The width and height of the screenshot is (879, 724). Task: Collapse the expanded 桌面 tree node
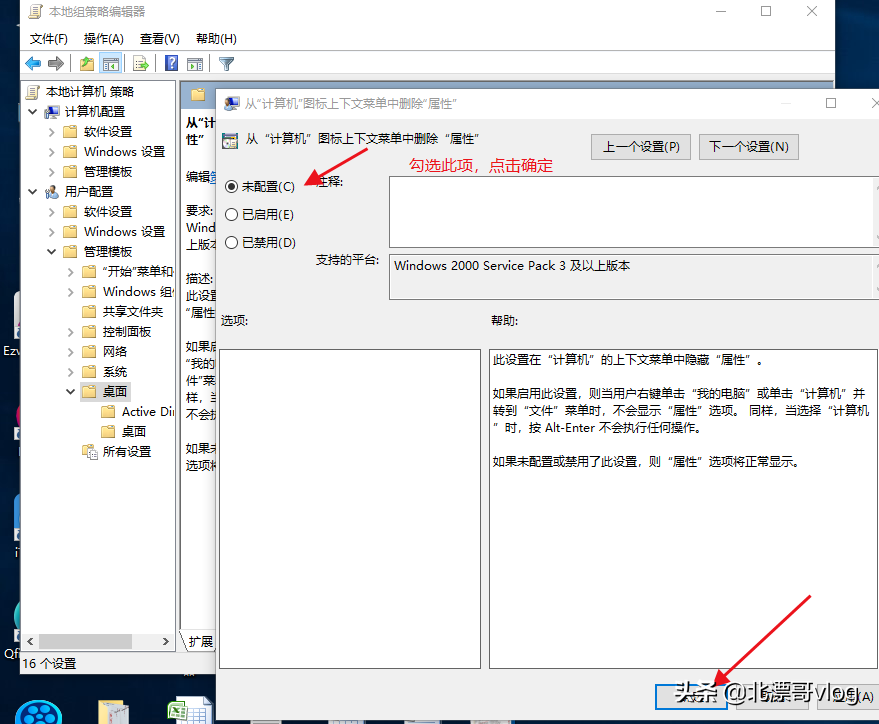(71, 392)
